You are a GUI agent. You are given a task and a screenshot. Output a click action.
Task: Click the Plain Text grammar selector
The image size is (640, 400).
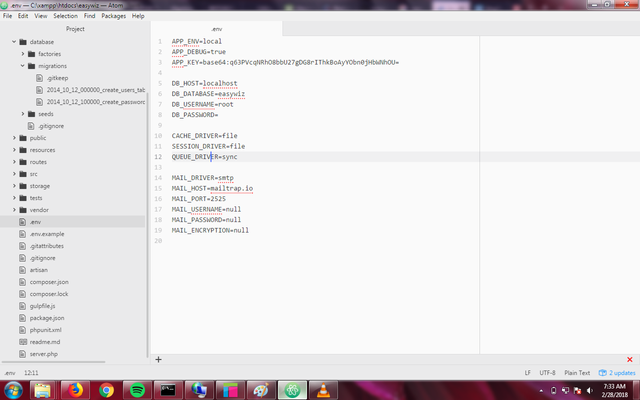[577, 373]
